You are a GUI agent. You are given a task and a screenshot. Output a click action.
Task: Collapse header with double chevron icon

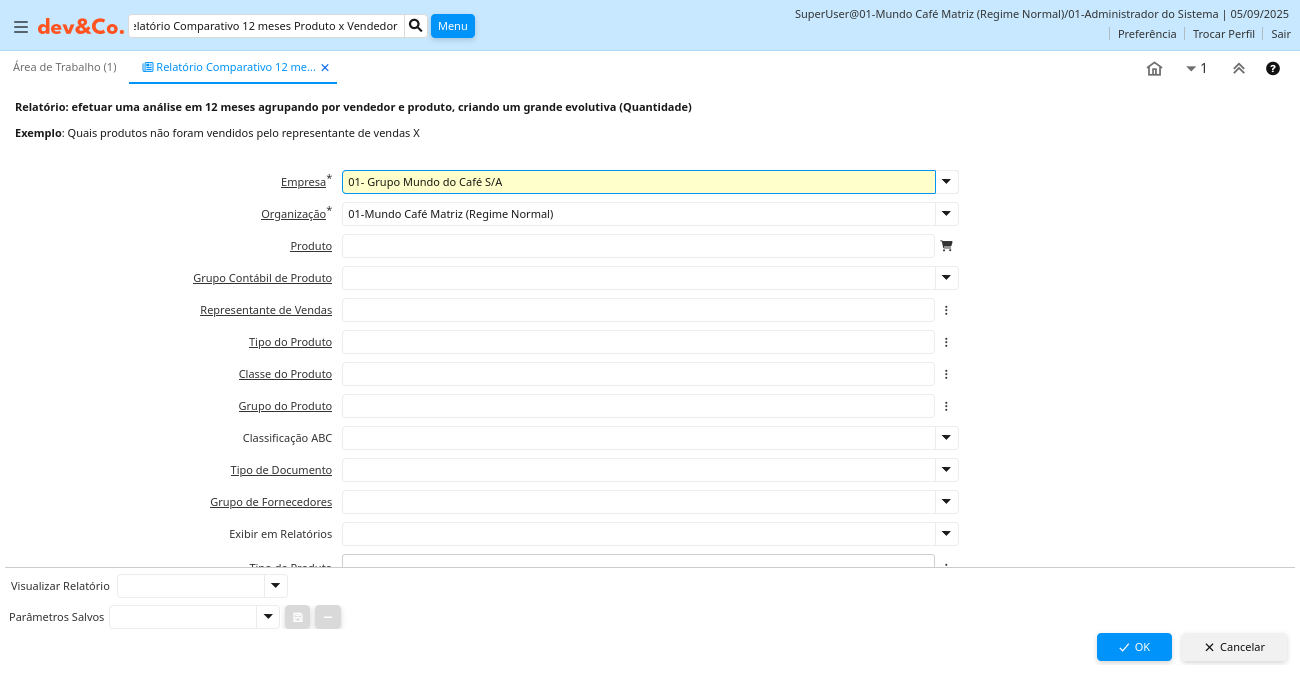(x=1238, y=69)
